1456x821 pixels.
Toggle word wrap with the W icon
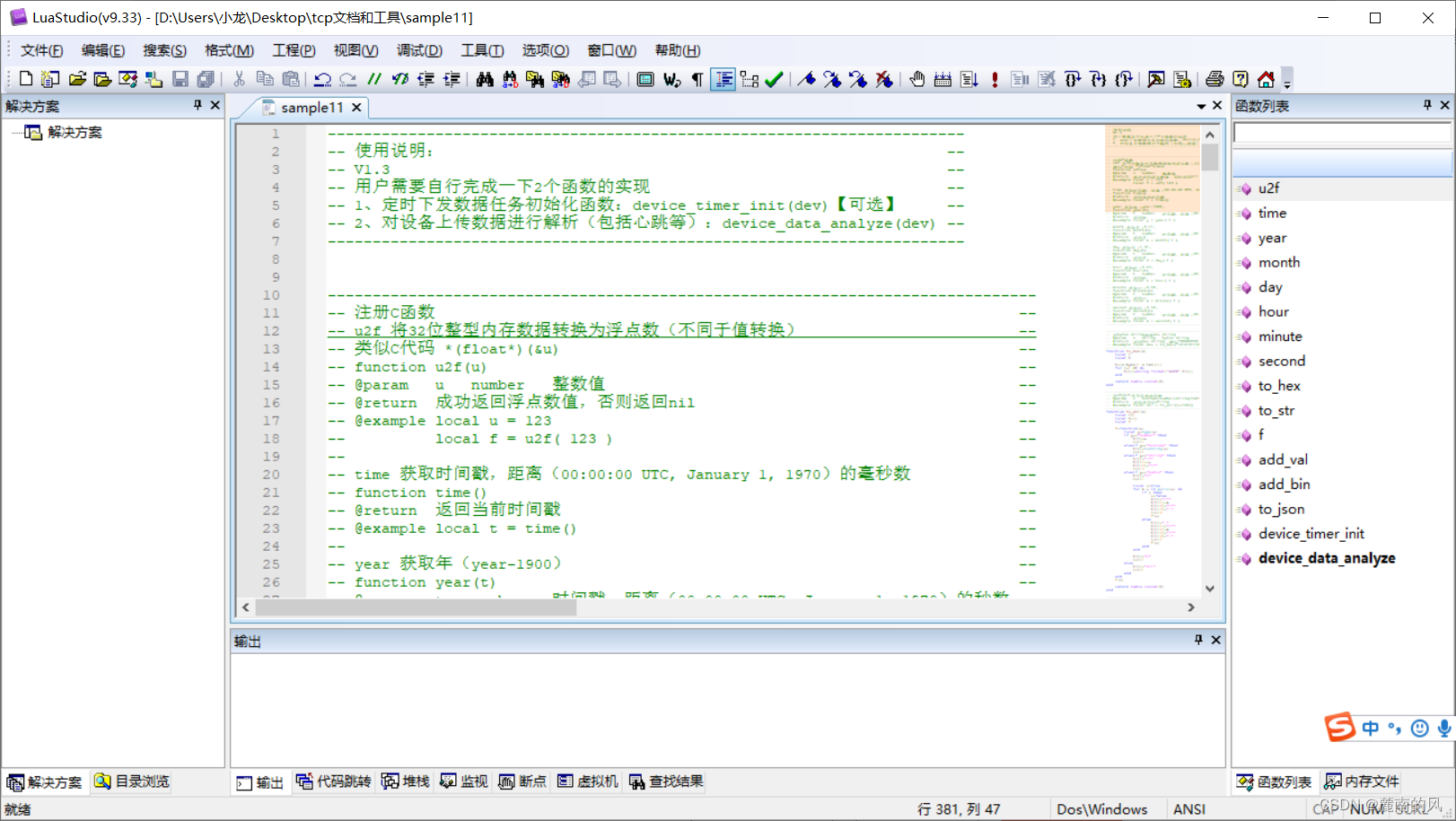point(672,80)
